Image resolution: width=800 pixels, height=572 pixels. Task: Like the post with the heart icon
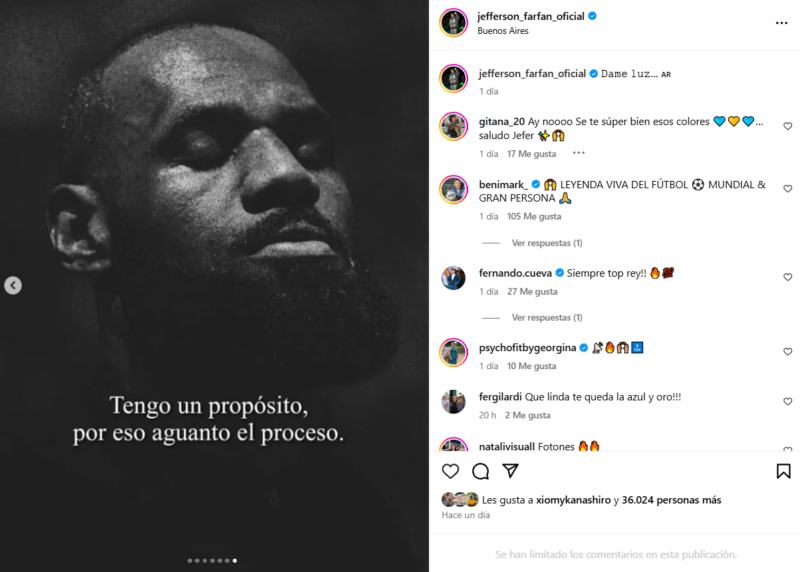pyautogui.click(x=450, y=471)
